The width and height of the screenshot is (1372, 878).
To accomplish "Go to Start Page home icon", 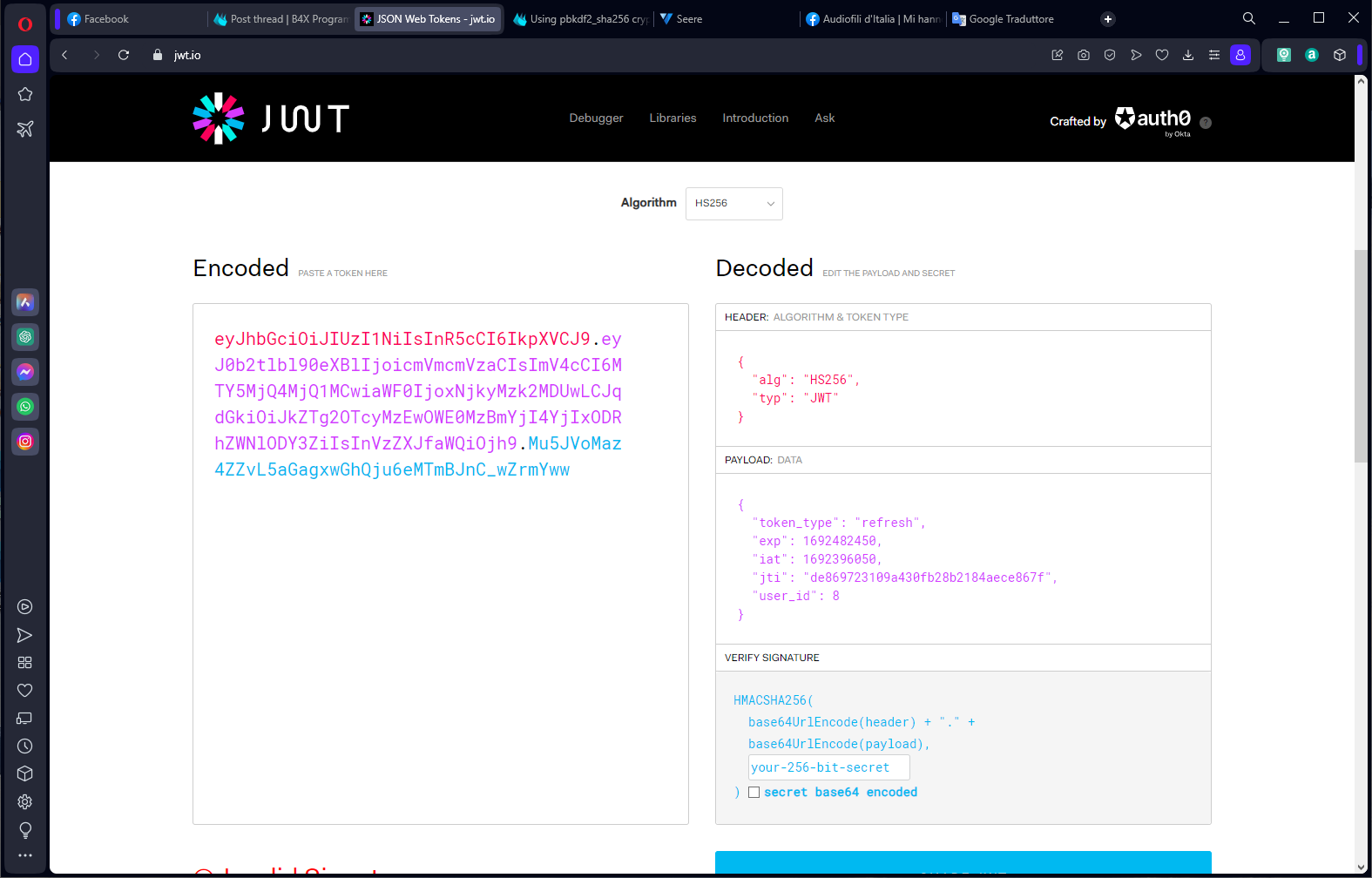I will coord(25,59).
